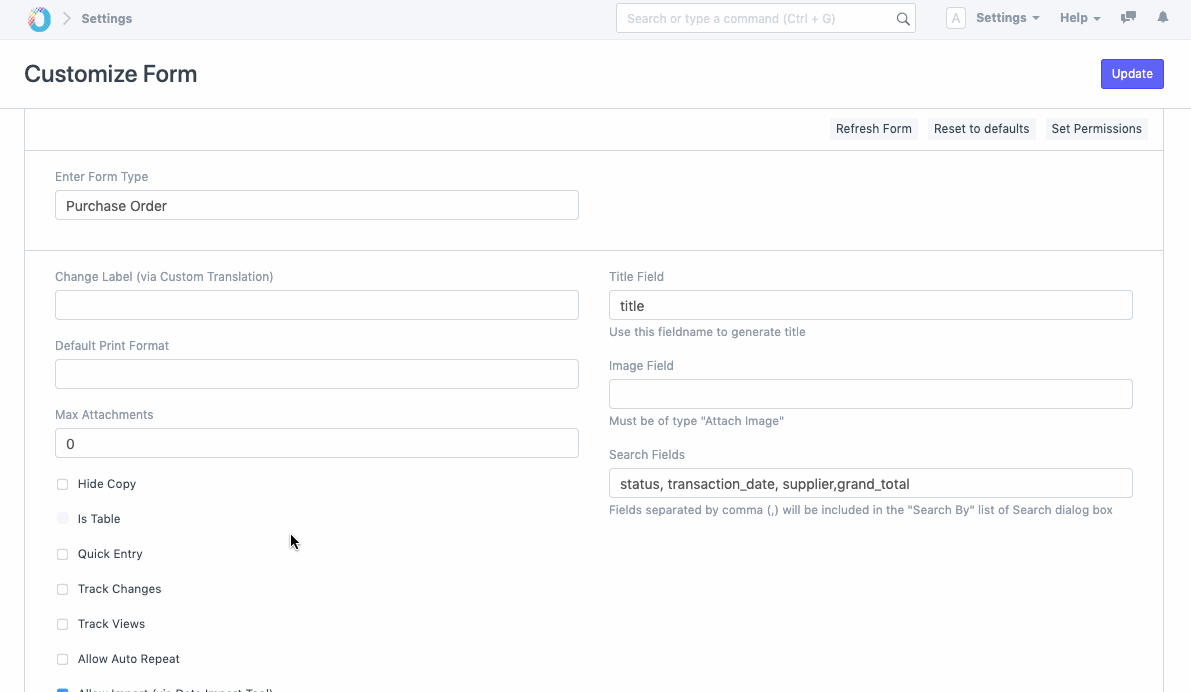Select Help in the menu bar
The width and height of the screenshot is (1191, 692).
tap(1079, 17)
